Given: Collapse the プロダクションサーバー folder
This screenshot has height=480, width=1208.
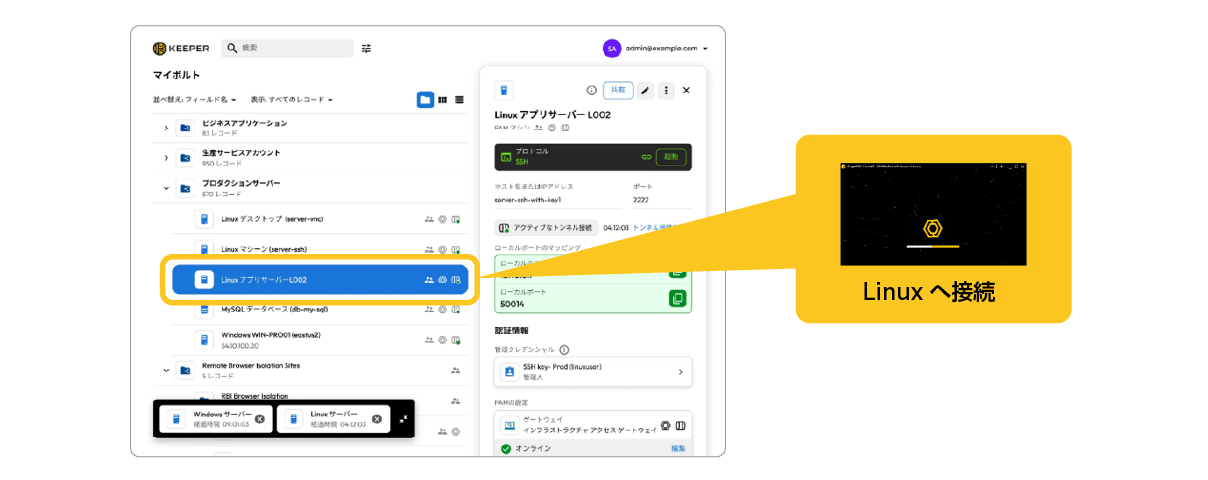Looking at the screenshot, I should [166, 188].
